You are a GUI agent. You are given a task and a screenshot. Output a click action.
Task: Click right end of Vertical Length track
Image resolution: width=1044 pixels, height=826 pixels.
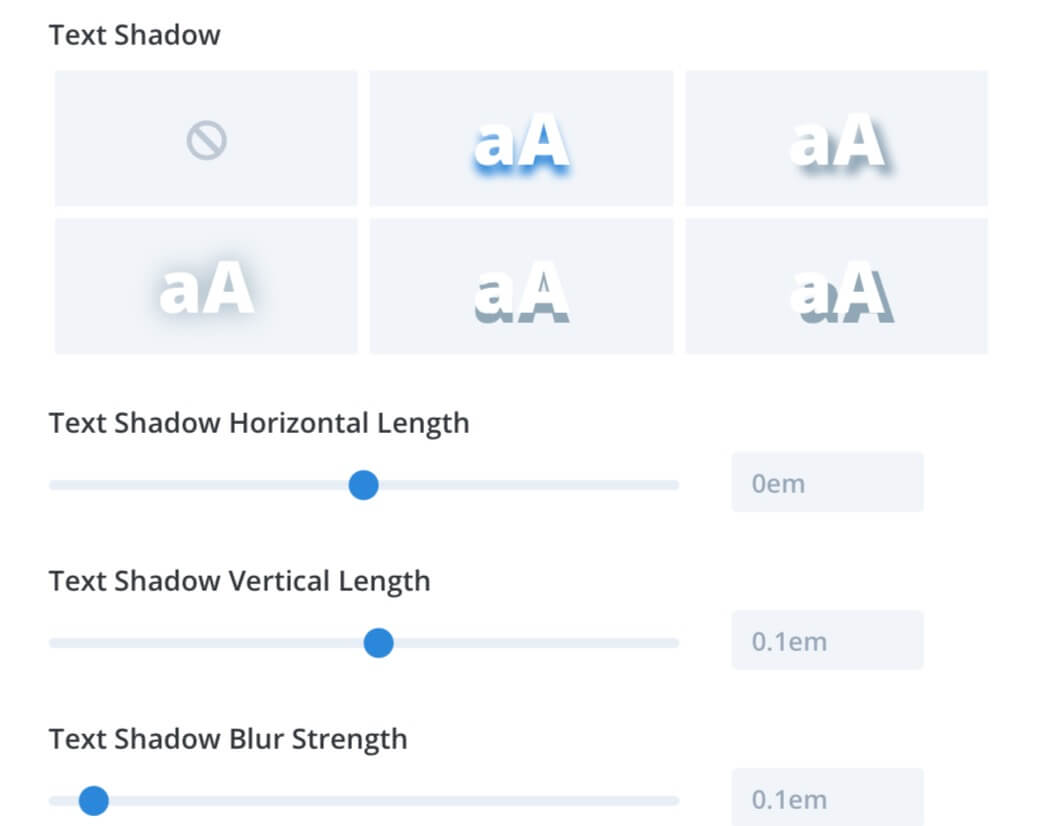[674, 643]
